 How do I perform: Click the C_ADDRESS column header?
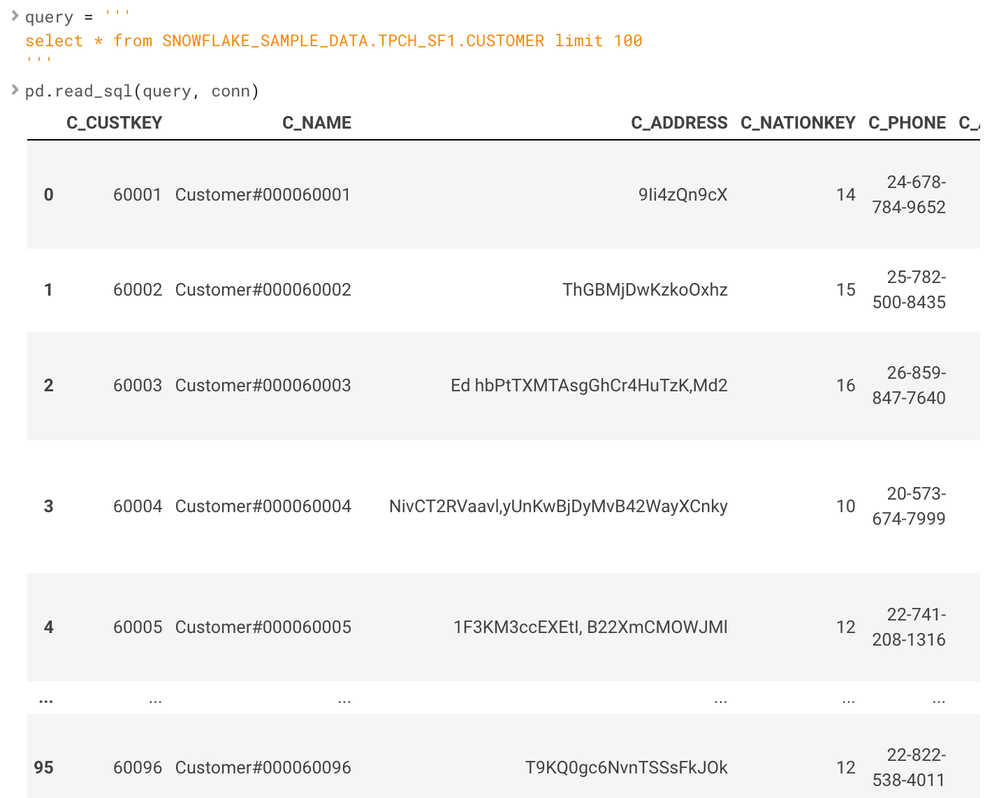click(679, 123)
